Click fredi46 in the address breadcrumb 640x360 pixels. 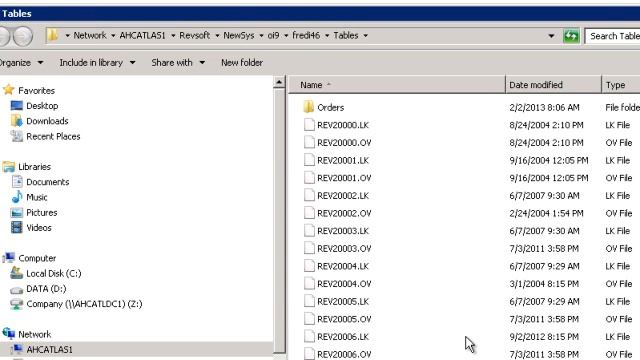[x=306, y=36]
